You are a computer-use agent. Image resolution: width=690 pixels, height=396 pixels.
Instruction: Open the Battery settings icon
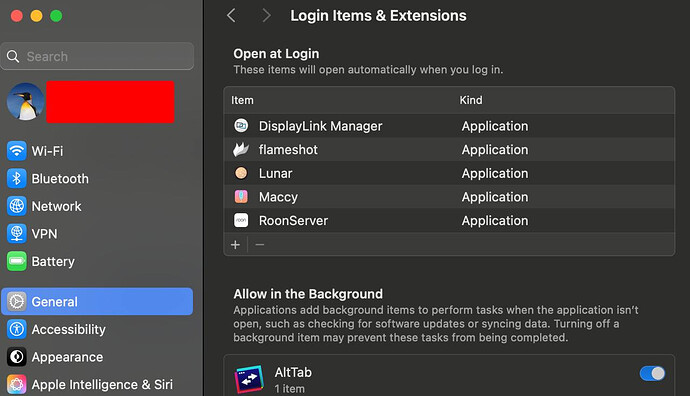[x=17, y=261]
